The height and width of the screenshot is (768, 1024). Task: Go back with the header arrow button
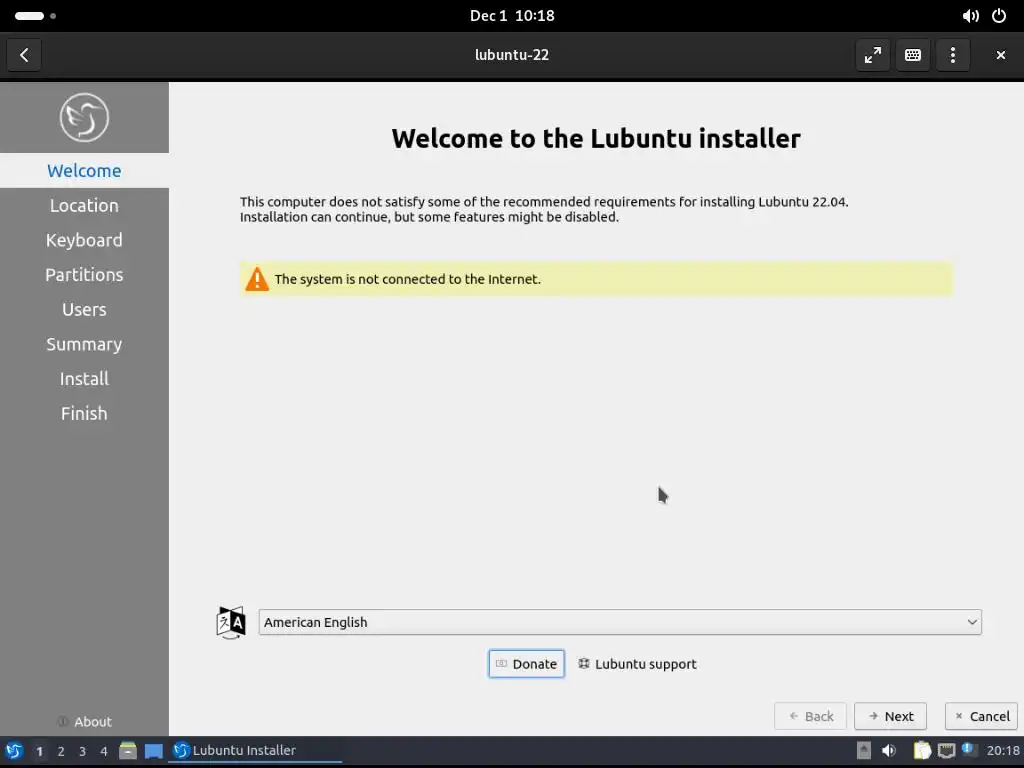pos(24,55)
